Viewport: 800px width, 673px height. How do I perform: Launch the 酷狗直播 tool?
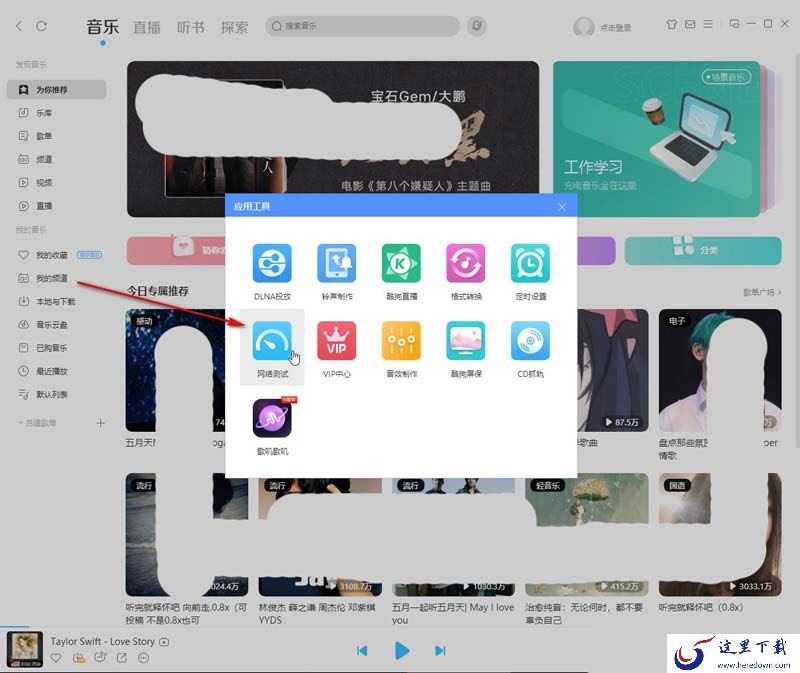(x=401, y=272)
